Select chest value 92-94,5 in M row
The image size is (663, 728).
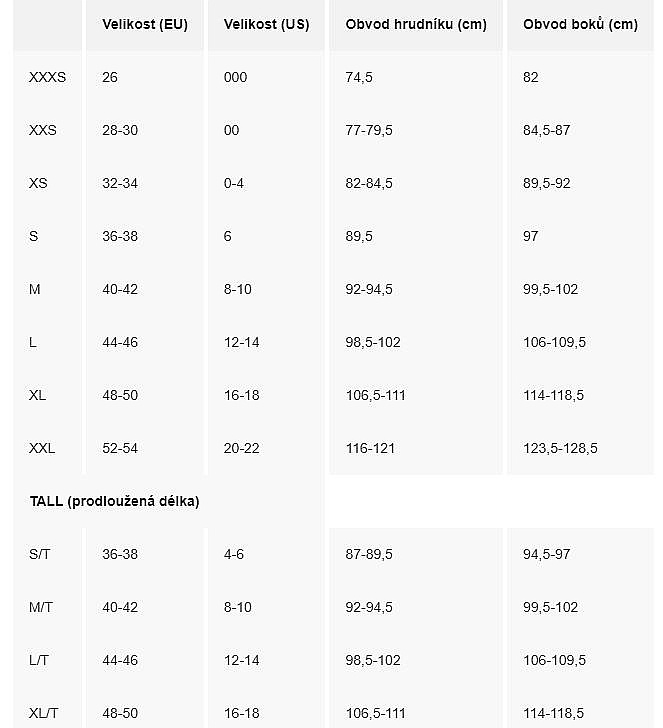point(369,289)
